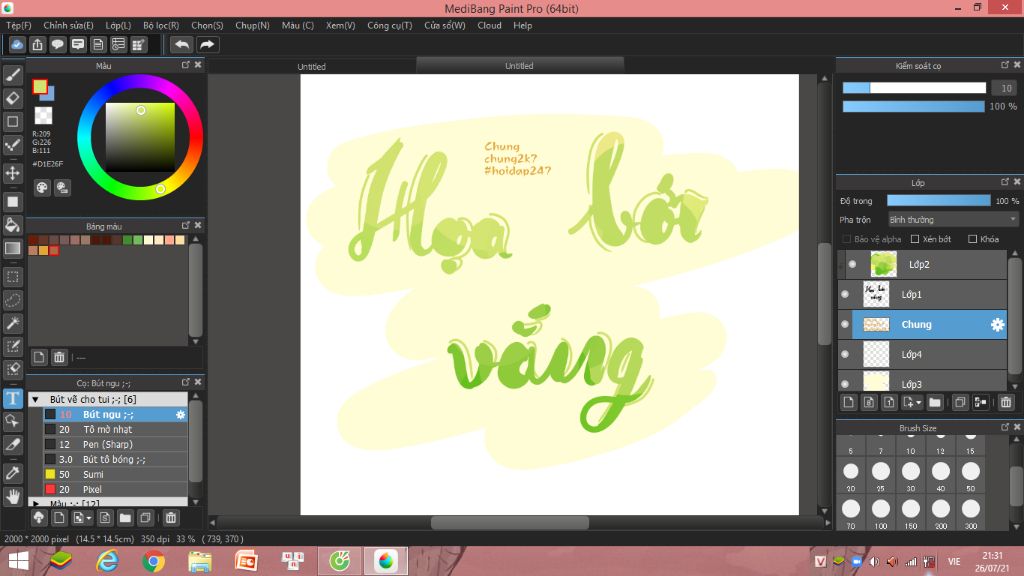Select the Eraser tool
Screen dimensions: 1024x576
pyautogui.click(x=12, y=98)
